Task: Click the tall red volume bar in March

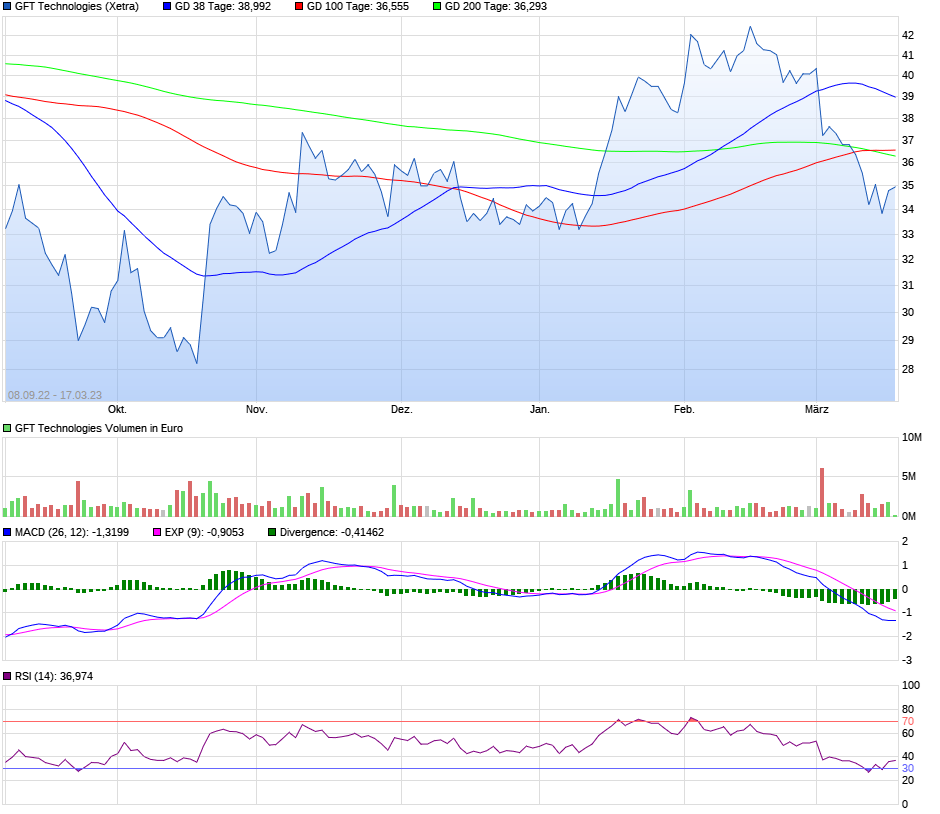Action: click(822, 492)
